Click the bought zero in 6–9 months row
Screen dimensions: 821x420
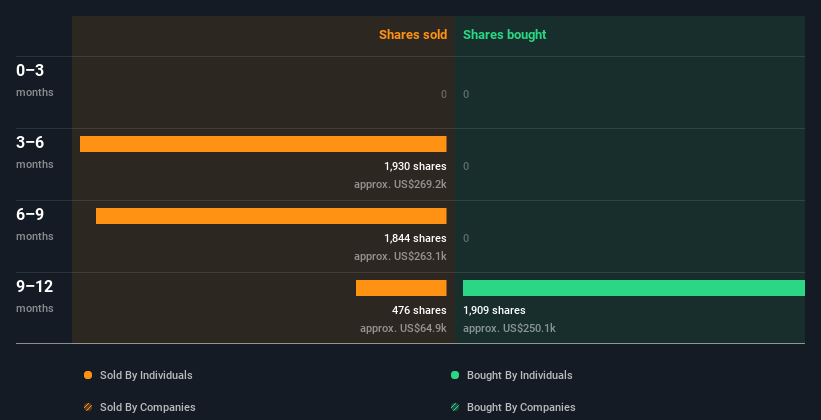pos(466,238)
